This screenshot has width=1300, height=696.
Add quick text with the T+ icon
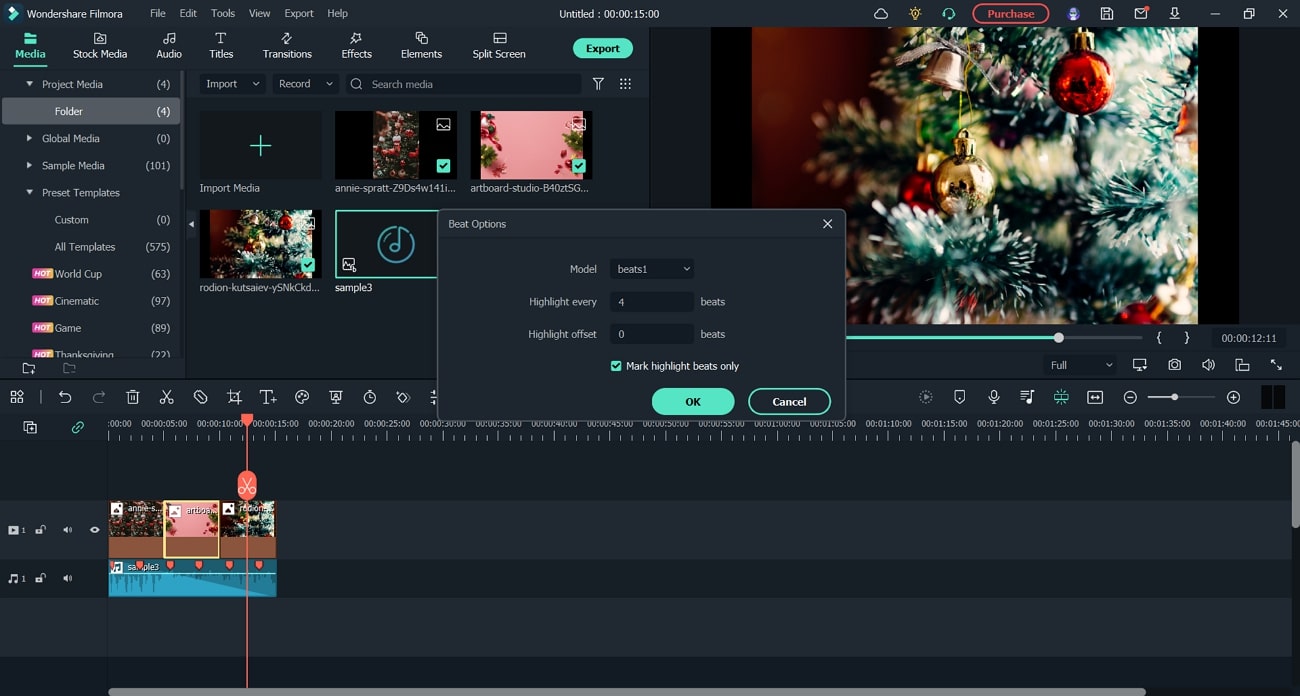[268, 397]
